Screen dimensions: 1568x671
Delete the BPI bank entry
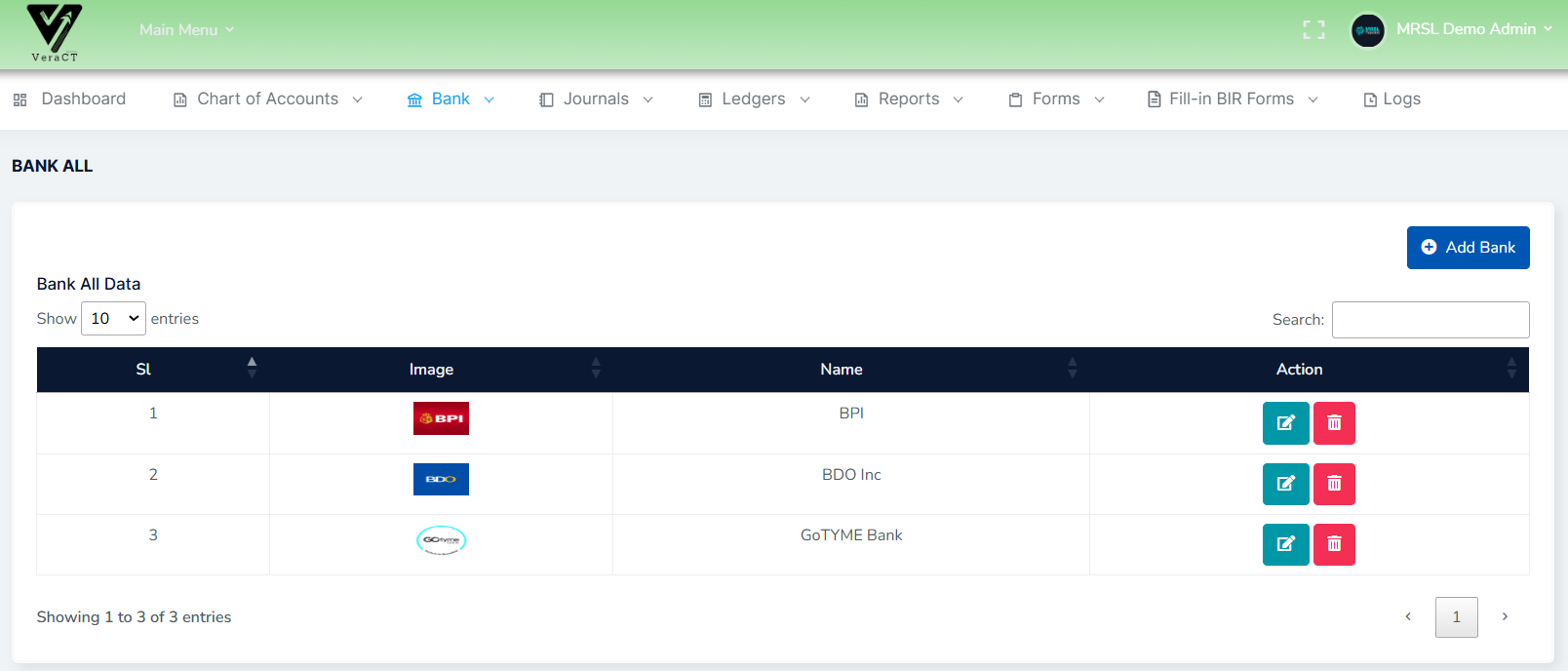click(1334, 423)
